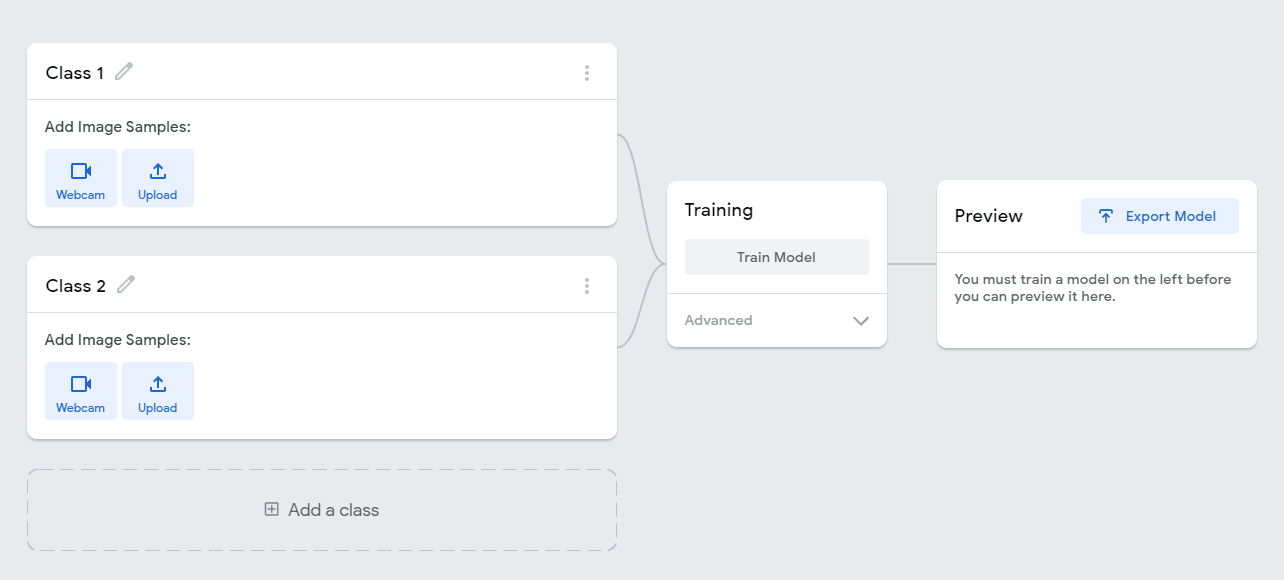This screenshot has height=580, width=1284.
Task: Open Class 1 three-dot options menu
Action: (587, 73)
